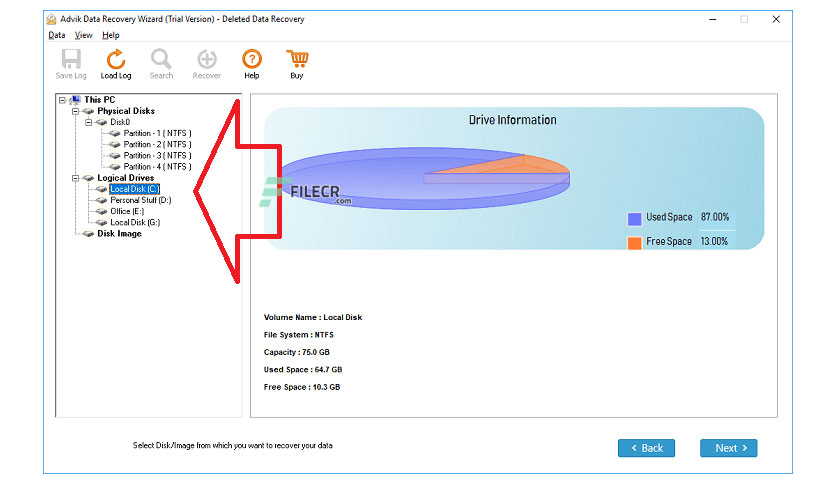Collapse the This PC tree node

point(62,100)
